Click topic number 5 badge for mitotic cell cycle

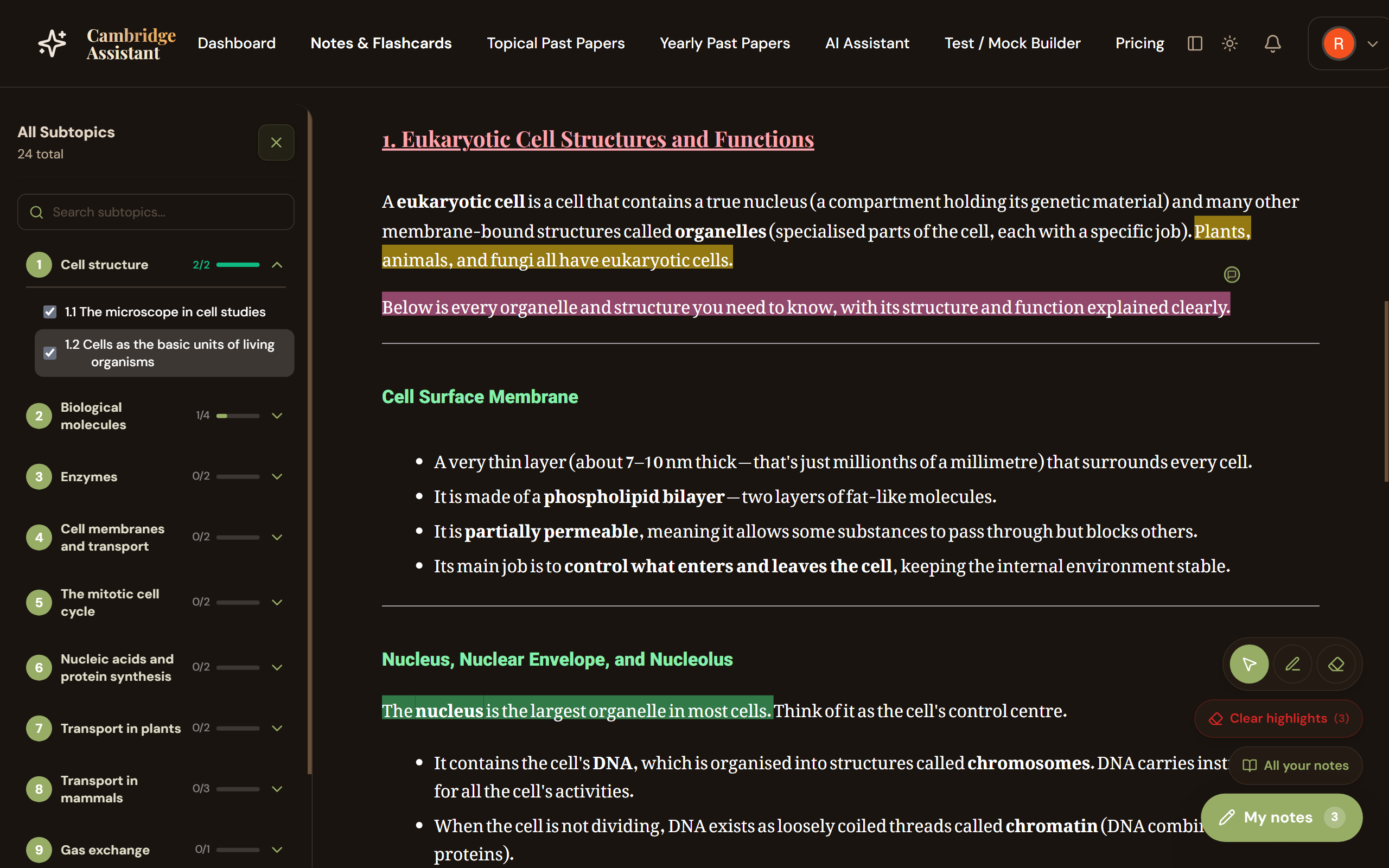pyautogui.click(x=39, y=602)
